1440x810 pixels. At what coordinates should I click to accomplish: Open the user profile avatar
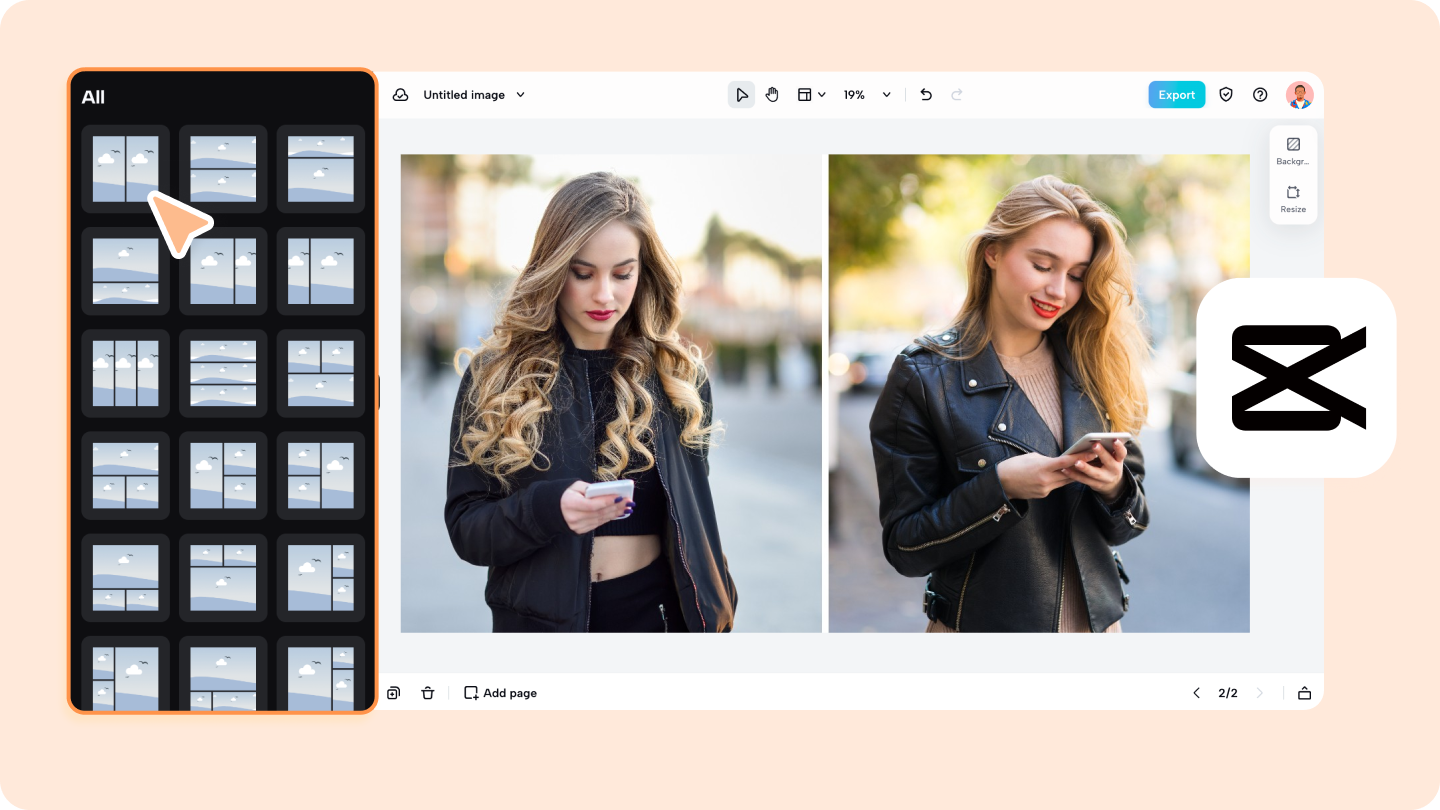coord(1299,95)
